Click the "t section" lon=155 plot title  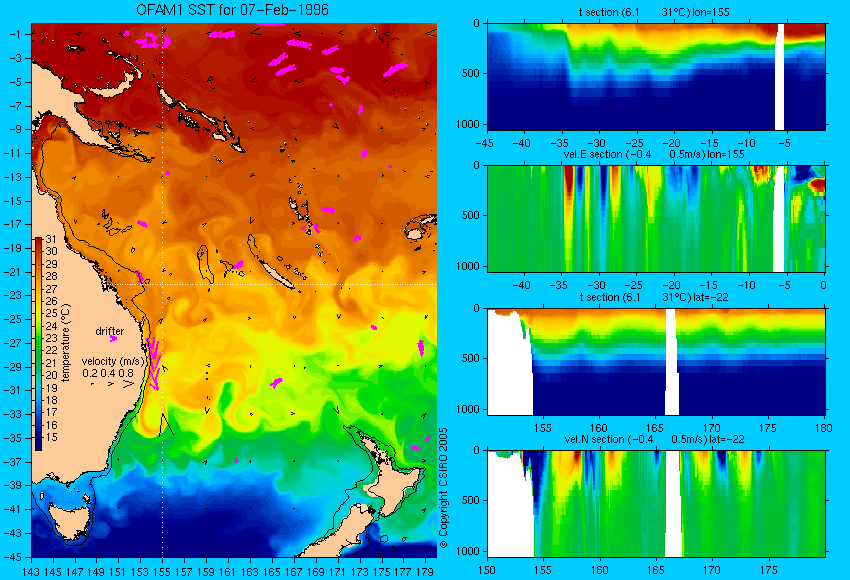(654, 12)
